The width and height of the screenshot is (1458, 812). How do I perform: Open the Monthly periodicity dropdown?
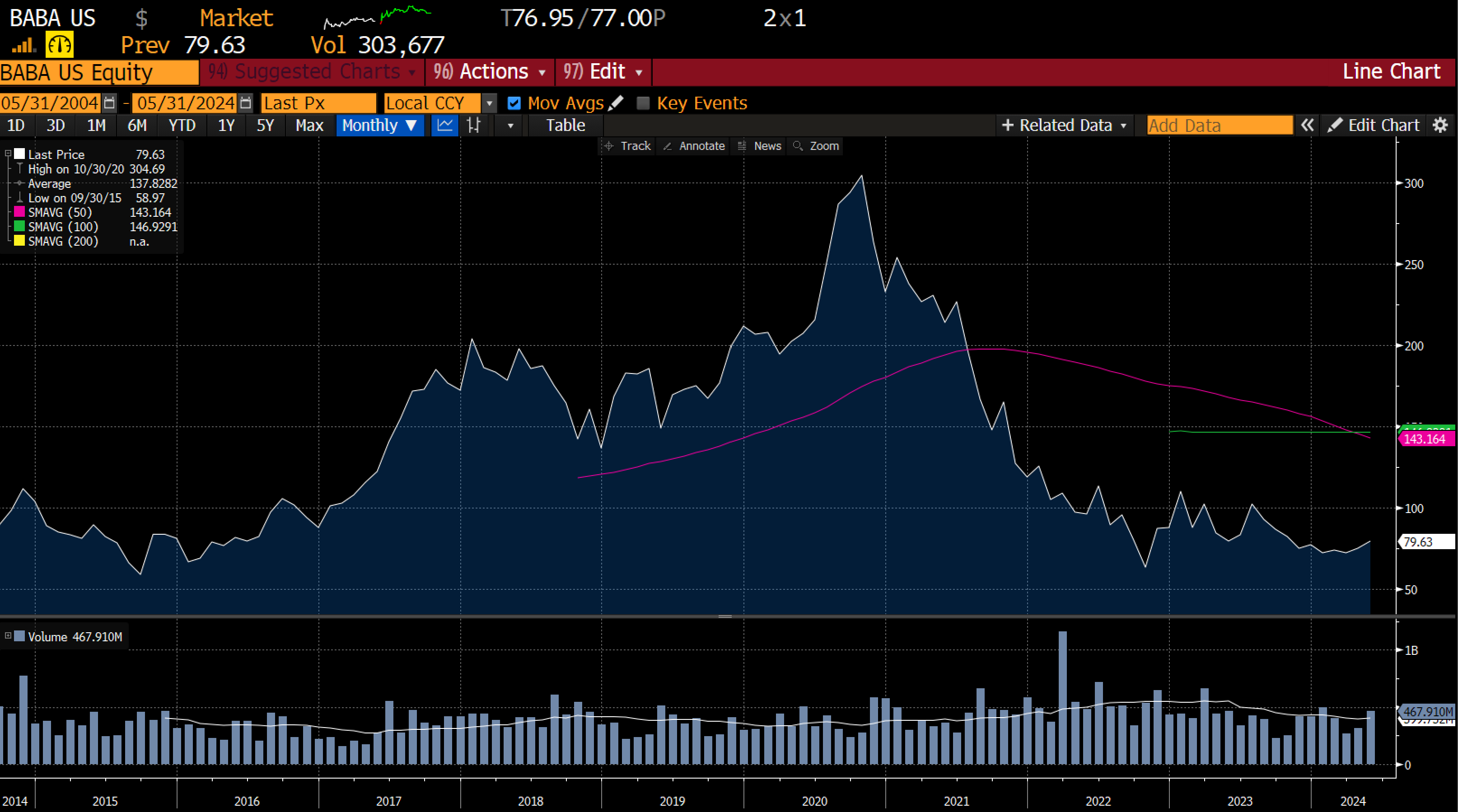click(x=379, y=125)
